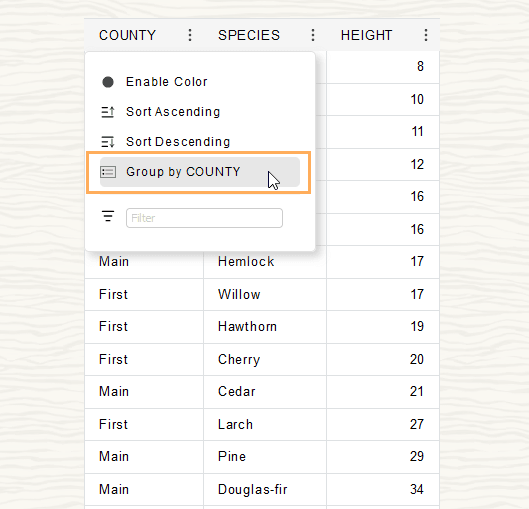
Task: Choose Group by COUNTY
Action: pos(200,172)
